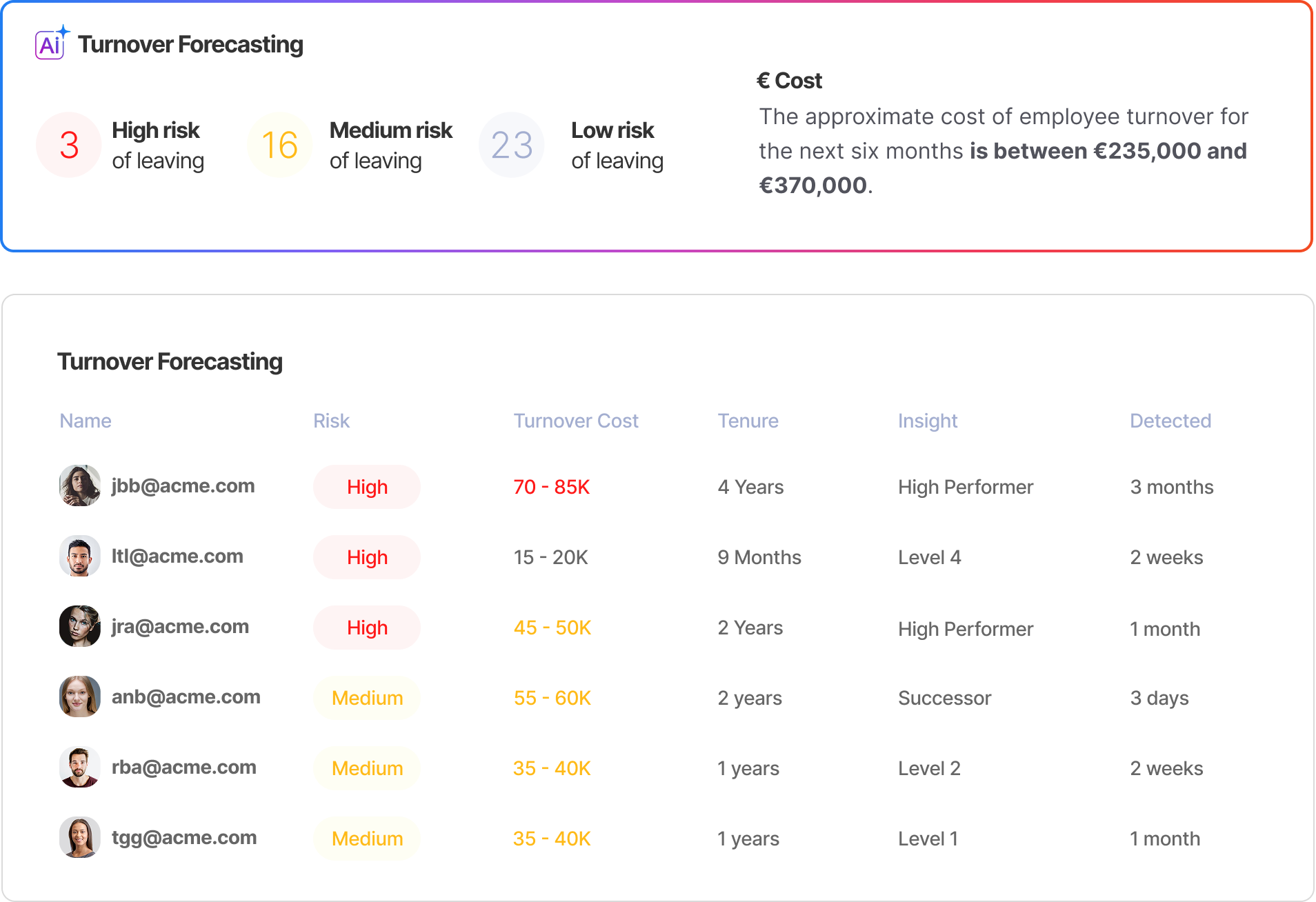The height and width of the screenshot is (902, 1316).
Task: Click the AI sparkle icon beside Turnover Forecasting
Action: pyautogui.click(x=52, y=43)
